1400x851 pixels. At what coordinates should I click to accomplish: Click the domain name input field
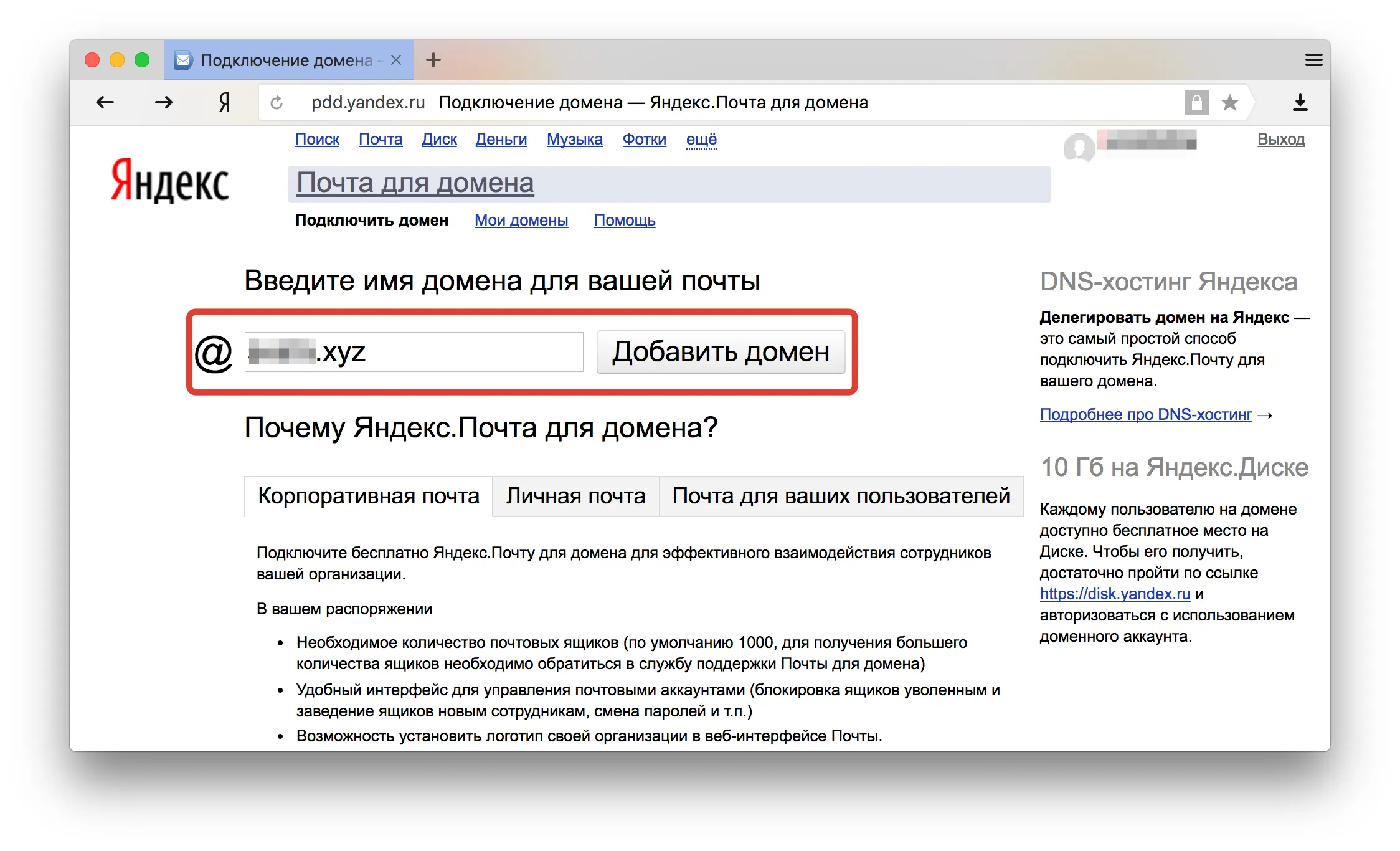[x=414, y=352]
